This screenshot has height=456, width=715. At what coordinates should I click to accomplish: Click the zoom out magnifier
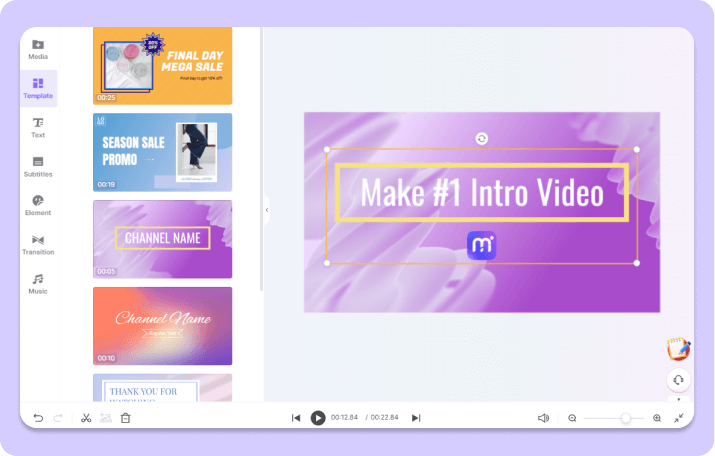point(572,418)
